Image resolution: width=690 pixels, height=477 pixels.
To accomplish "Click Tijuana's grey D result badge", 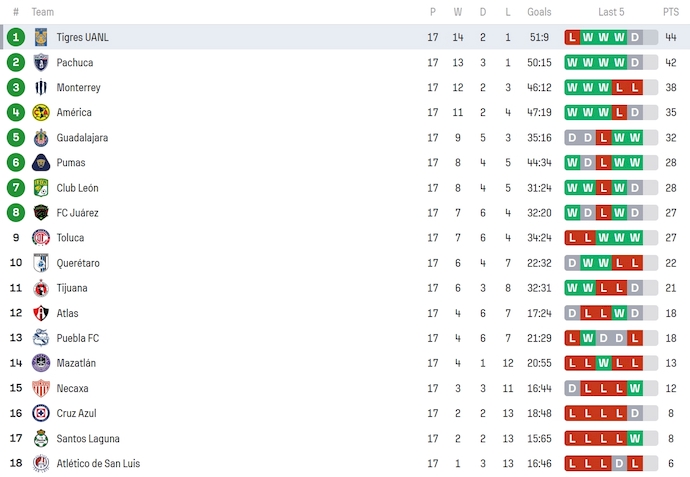I will [x=635, y=288].
